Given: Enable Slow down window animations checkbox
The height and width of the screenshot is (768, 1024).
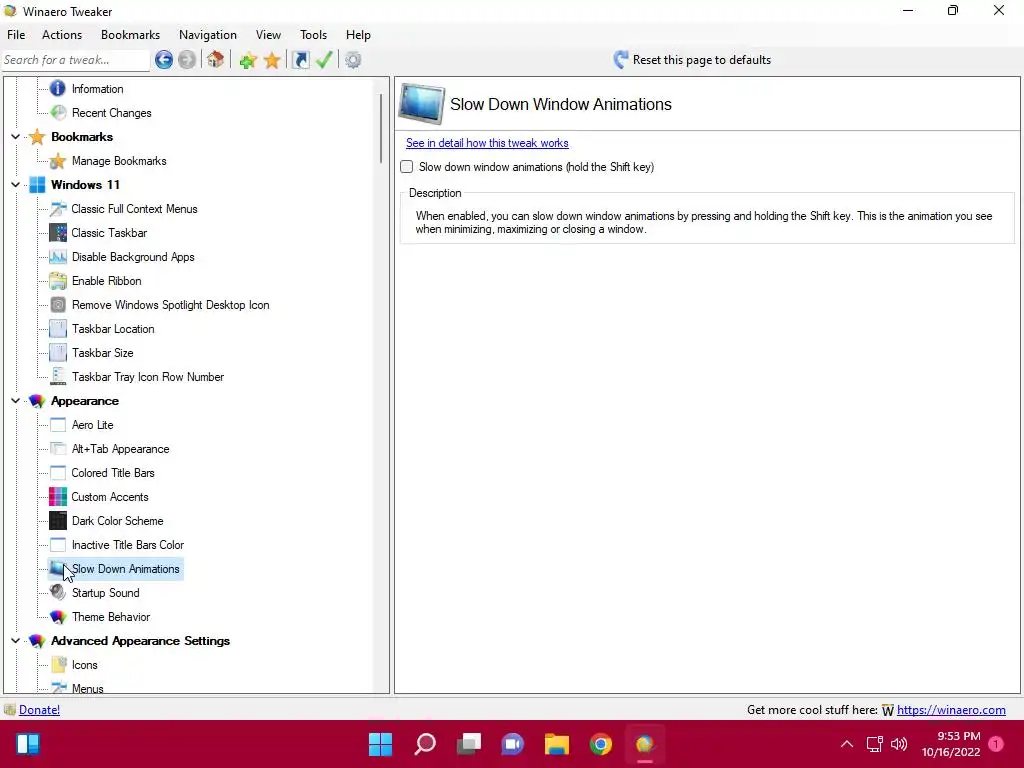Looking at the screenshot, I should (x=407, y=167).
